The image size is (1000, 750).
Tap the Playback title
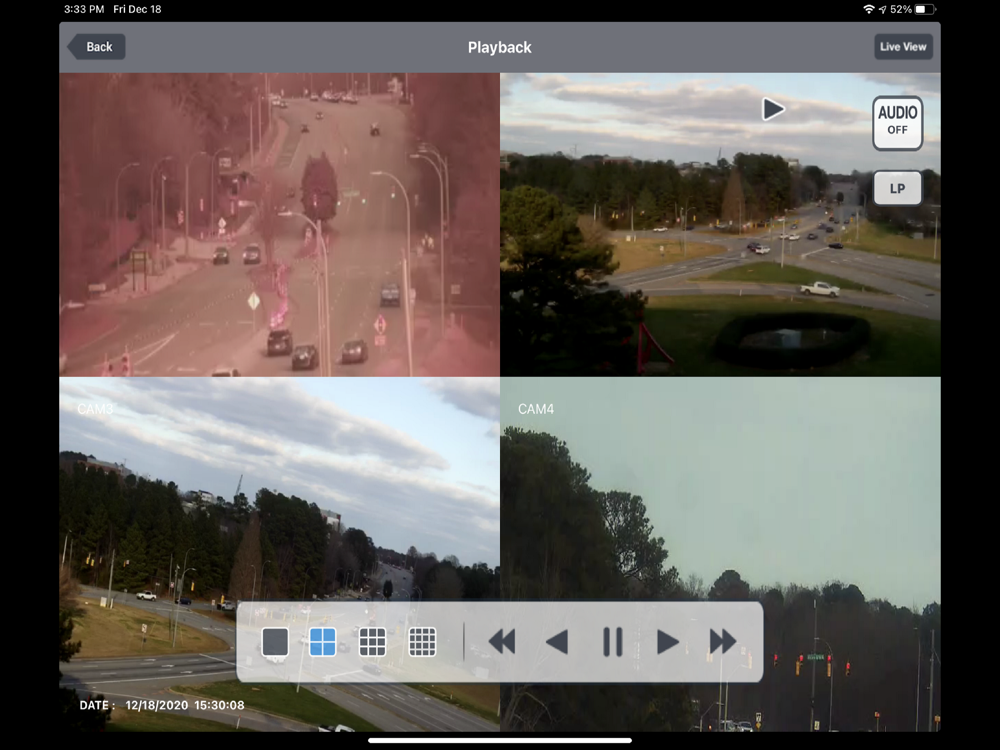(499, 48)
